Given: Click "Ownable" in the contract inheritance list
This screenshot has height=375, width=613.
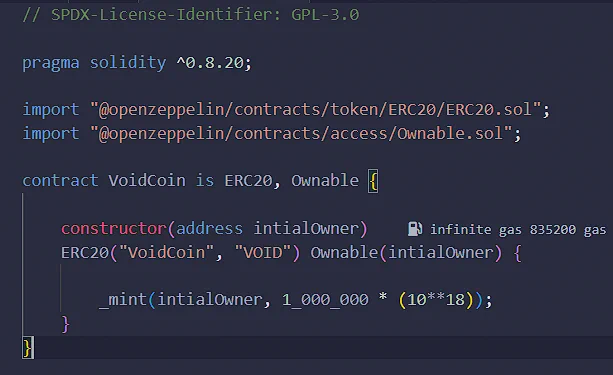Looking at the screenshot, I should coord(325,181).
